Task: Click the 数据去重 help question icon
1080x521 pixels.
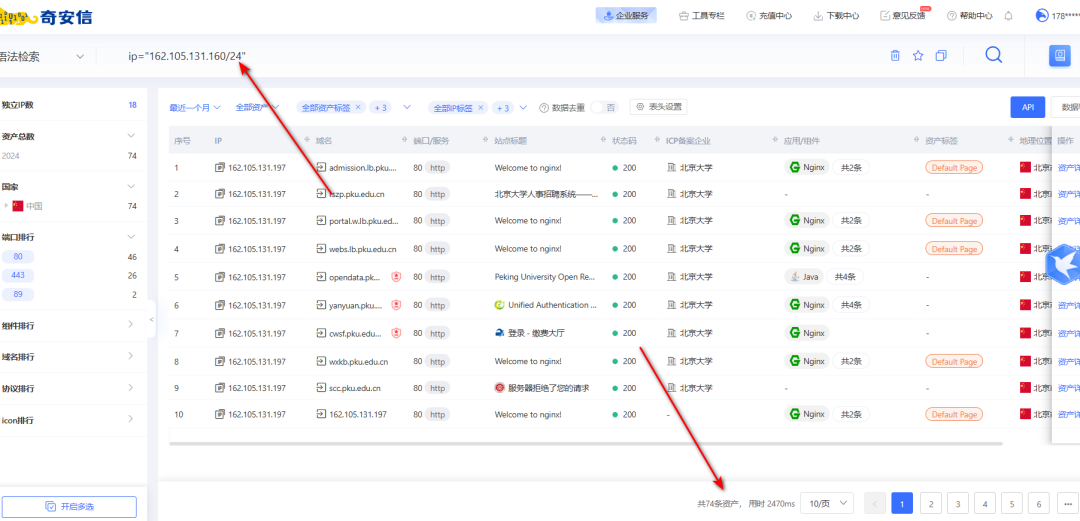Action: pyautogui.click(x=543, y=108)
